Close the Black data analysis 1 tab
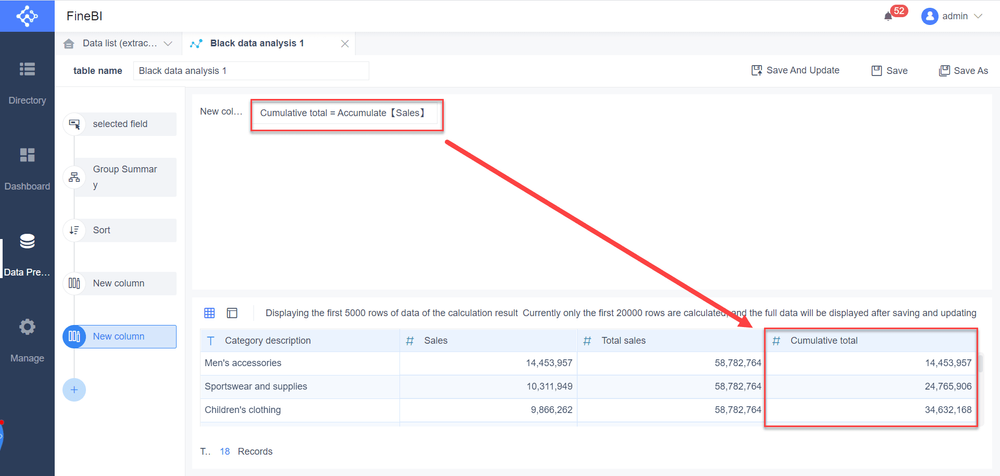The height and width of the screenshot is (476, 1000). tap(345, 44)
